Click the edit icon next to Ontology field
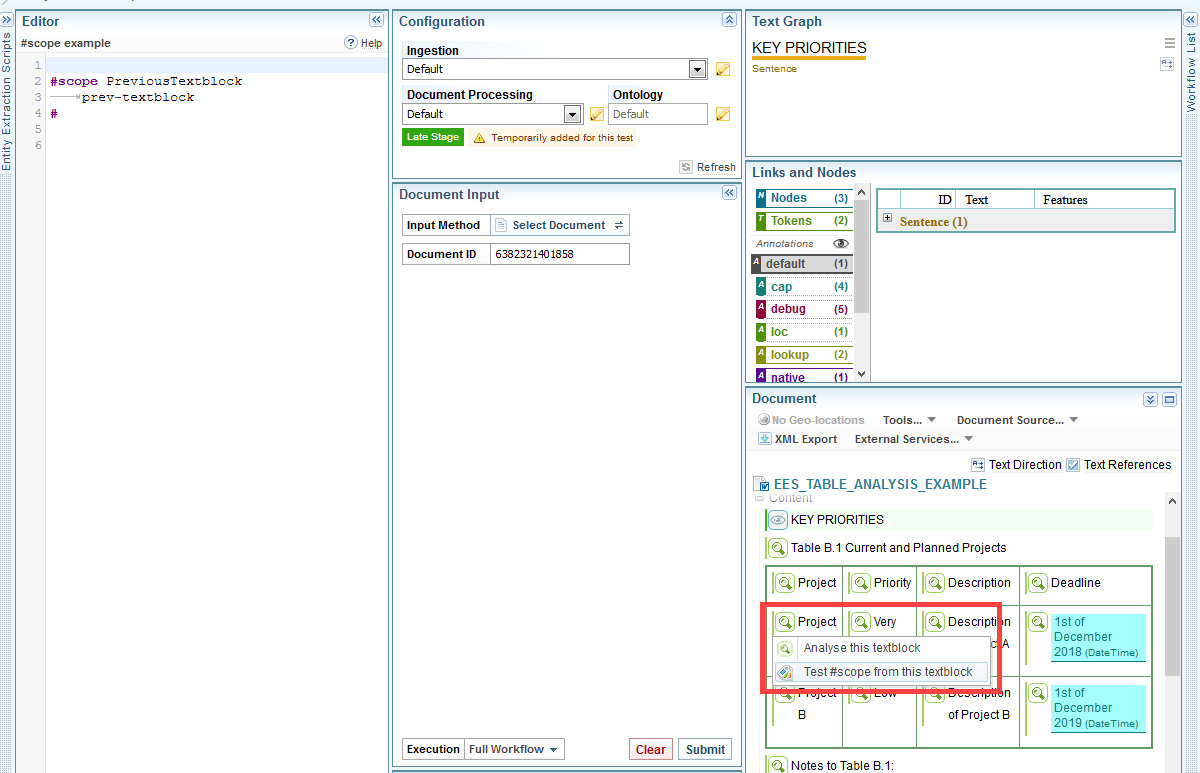This screenshot has height=773, width=1200. (x=723, y=114)
